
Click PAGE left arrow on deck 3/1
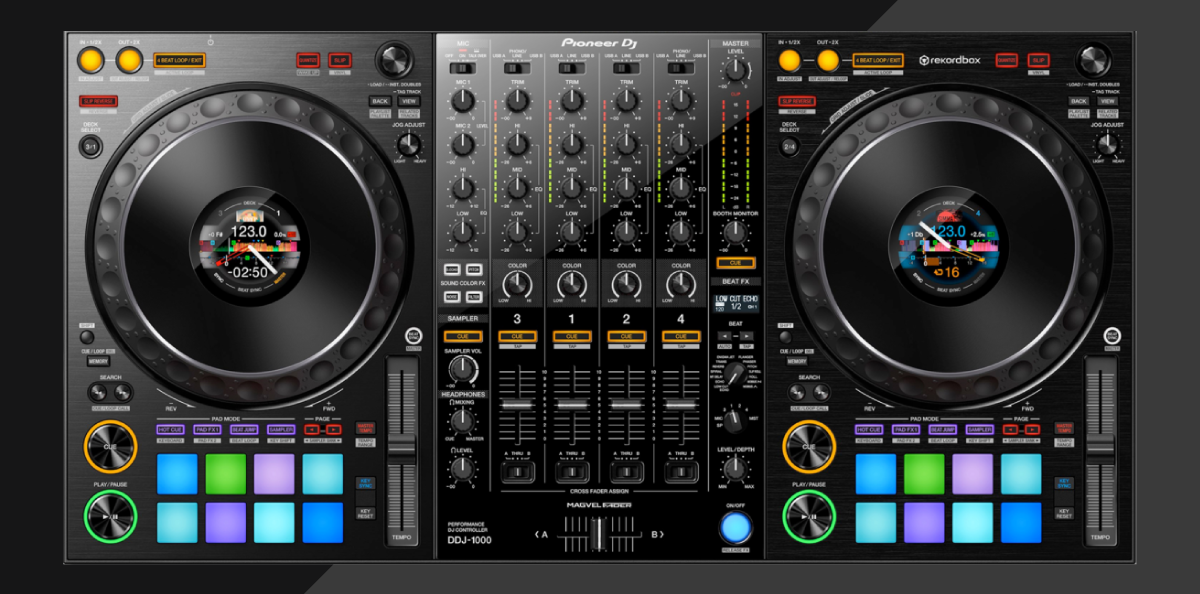pos(312,429)
